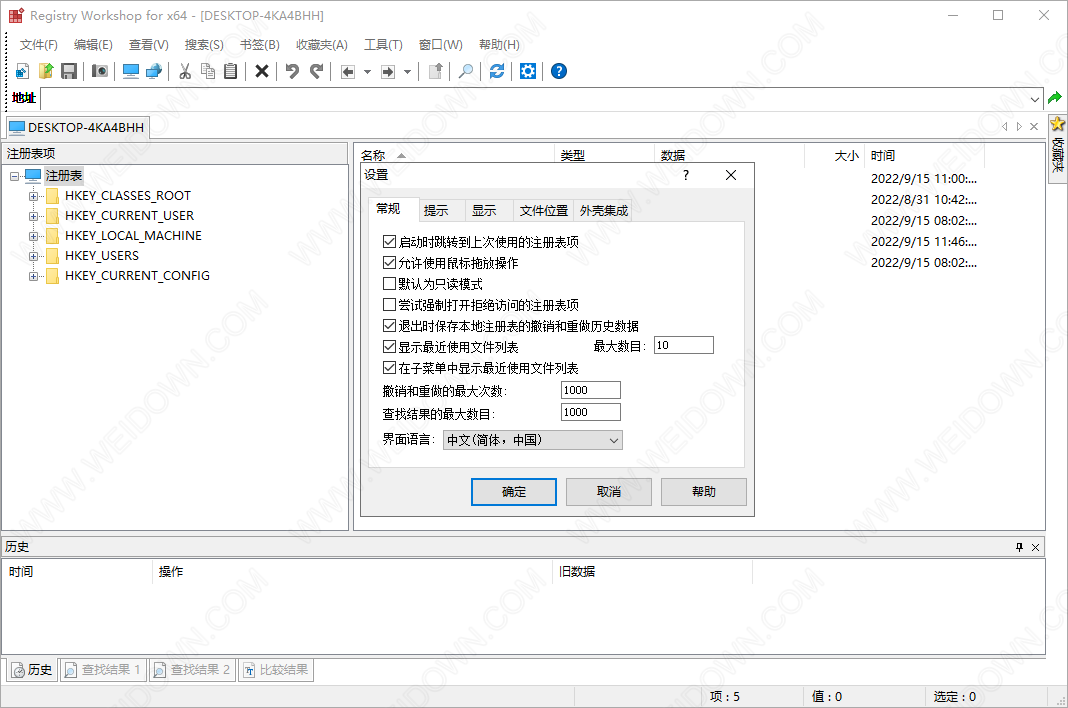The image size is (1068, 708).
Task: Uncheck 允许使用鼠标拖放操作 option
Action: [390, 263]
